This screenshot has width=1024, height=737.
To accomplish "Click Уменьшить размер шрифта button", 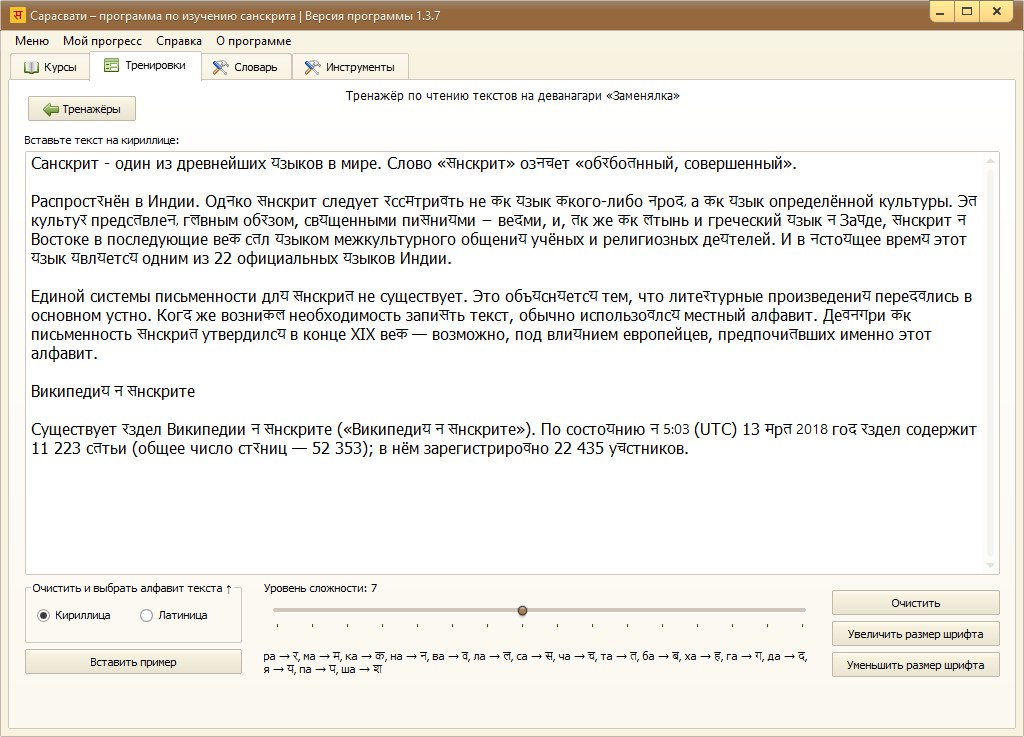I will (x=915, y=664).
